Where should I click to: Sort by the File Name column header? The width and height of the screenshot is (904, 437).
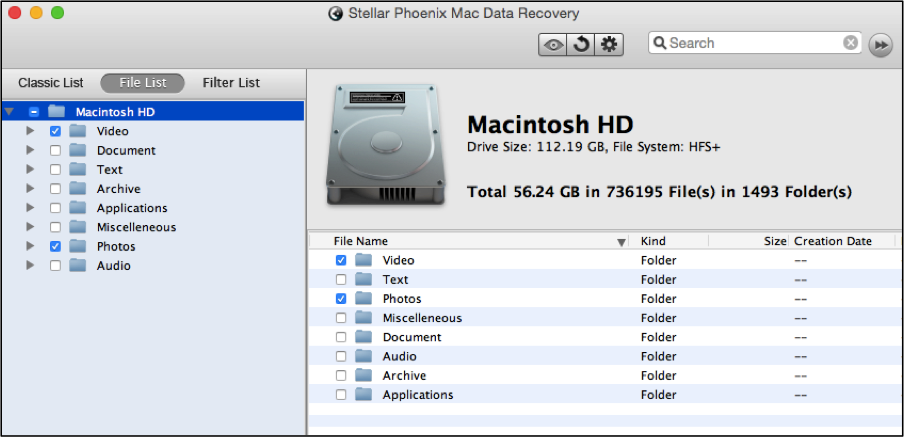468,241
